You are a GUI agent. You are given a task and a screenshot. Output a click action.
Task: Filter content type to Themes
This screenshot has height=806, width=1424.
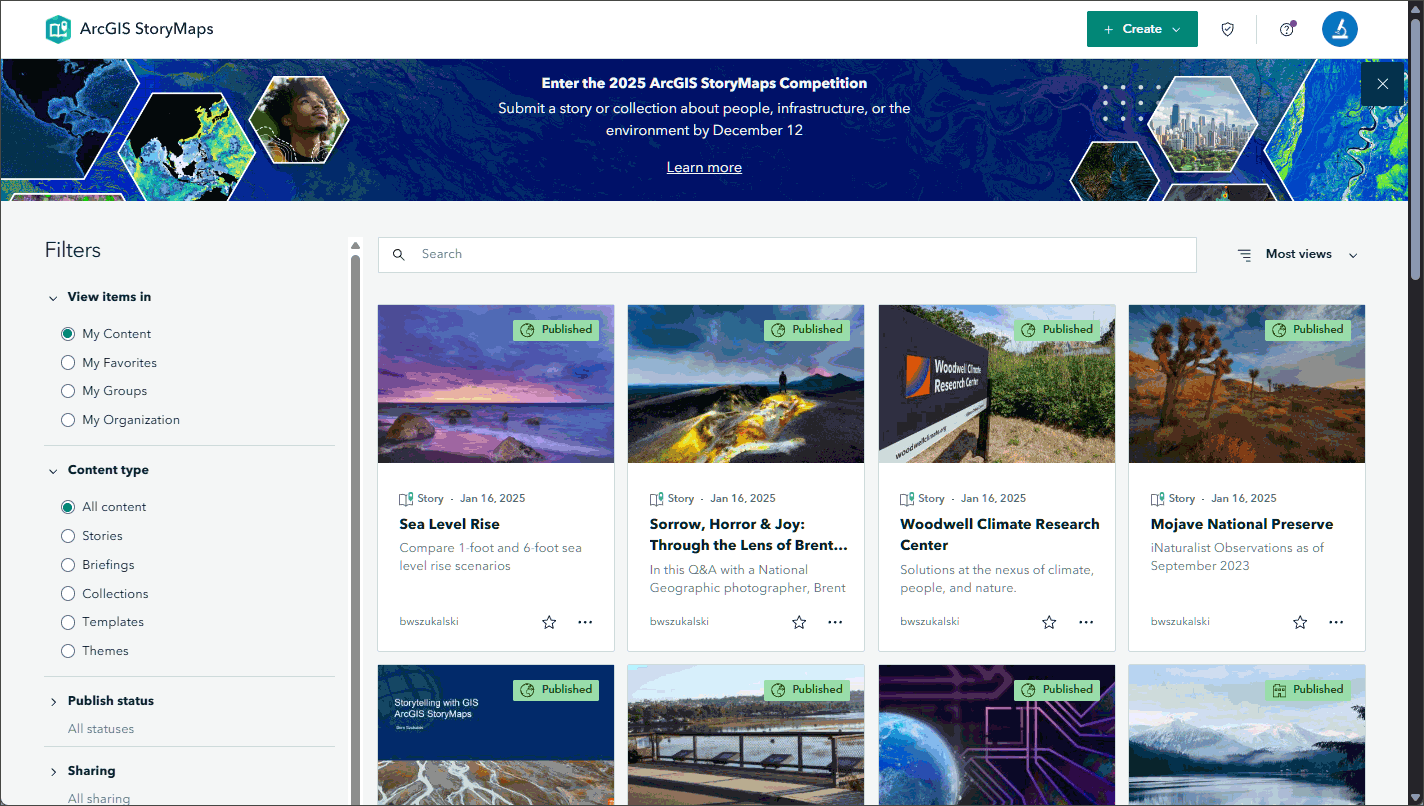(x=68, y=651)
